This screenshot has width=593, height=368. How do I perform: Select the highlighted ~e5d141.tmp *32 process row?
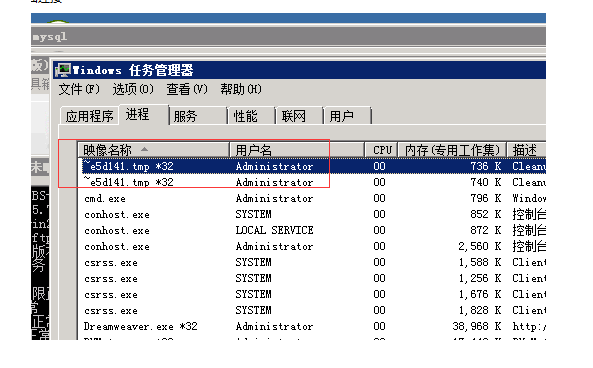pyautogui.click(x=314, y=166)
